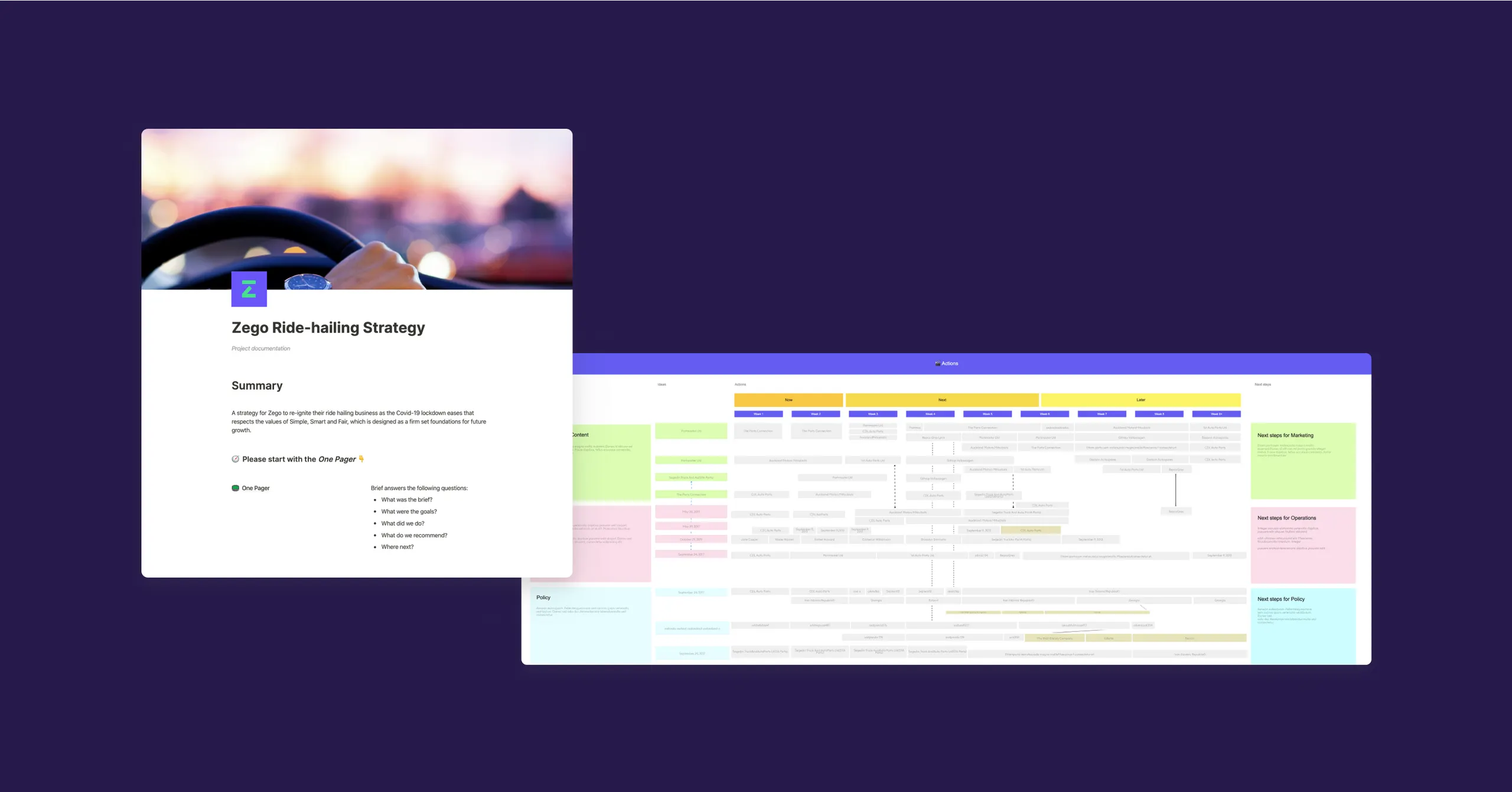Click the steering wheel cover image

coord(357,201)
